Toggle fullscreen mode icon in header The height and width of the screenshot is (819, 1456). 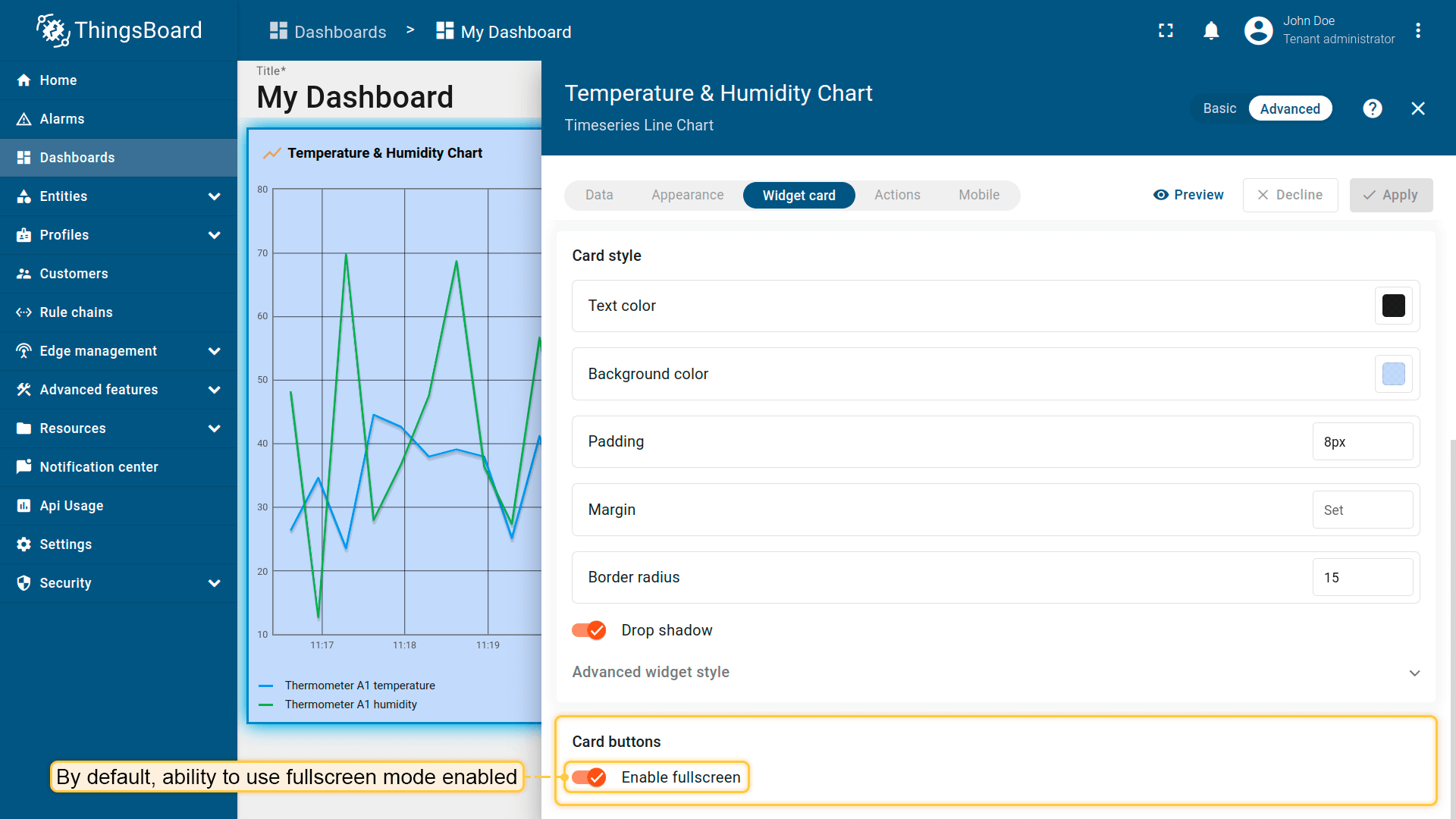point(1166,31)
